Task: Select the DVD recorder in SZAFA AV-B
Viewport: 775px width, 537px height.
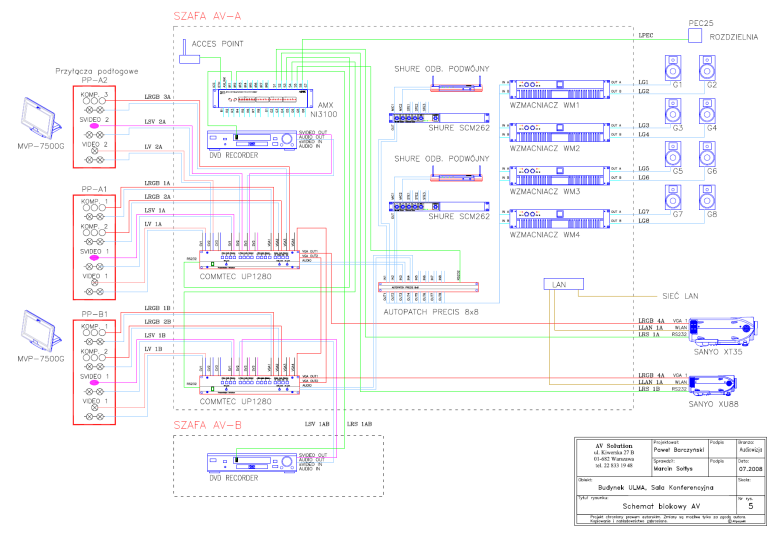Action: click(x=252, y=463)
